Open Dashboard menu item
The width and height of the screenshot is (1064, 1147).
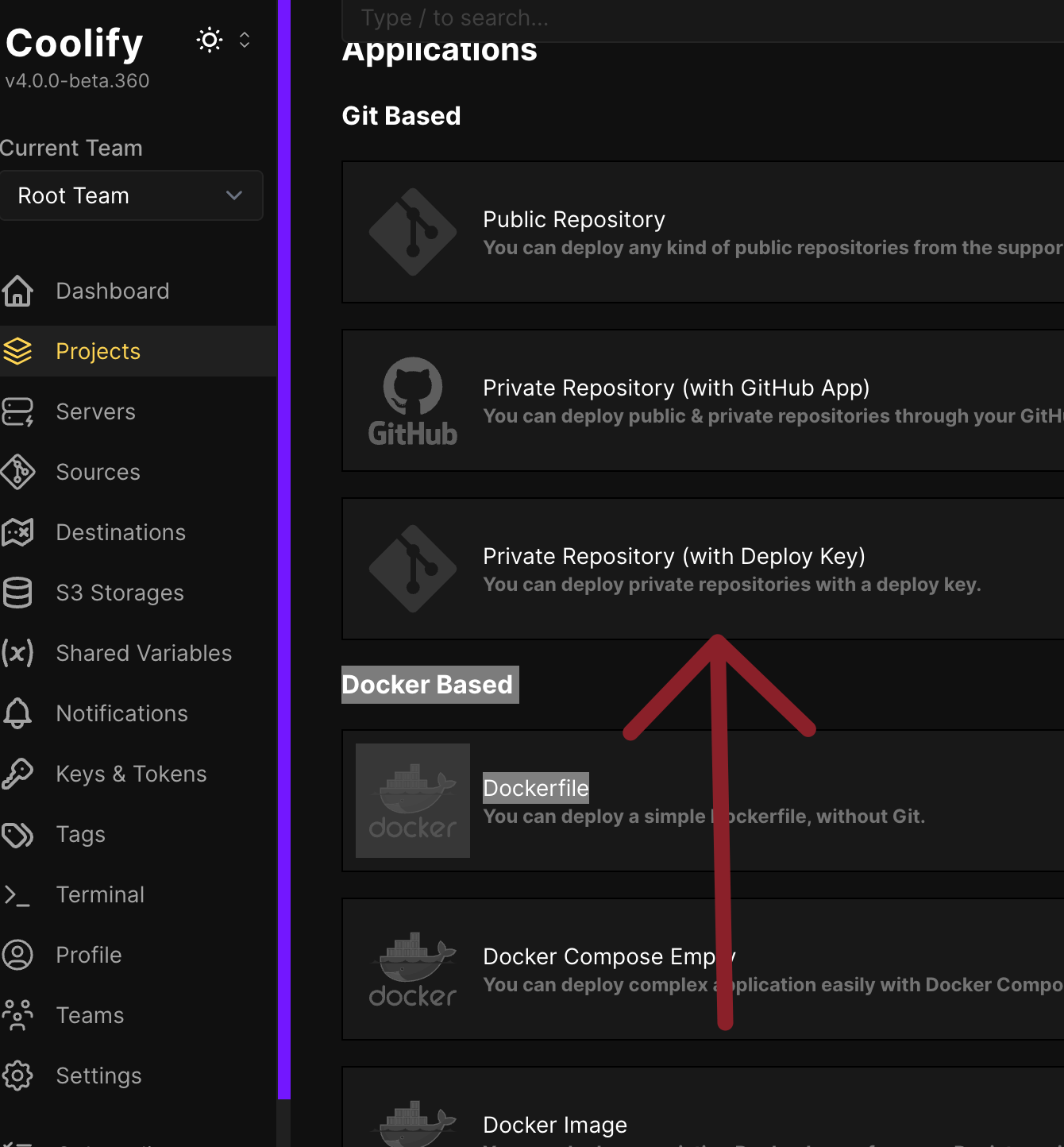pos(113,291)
